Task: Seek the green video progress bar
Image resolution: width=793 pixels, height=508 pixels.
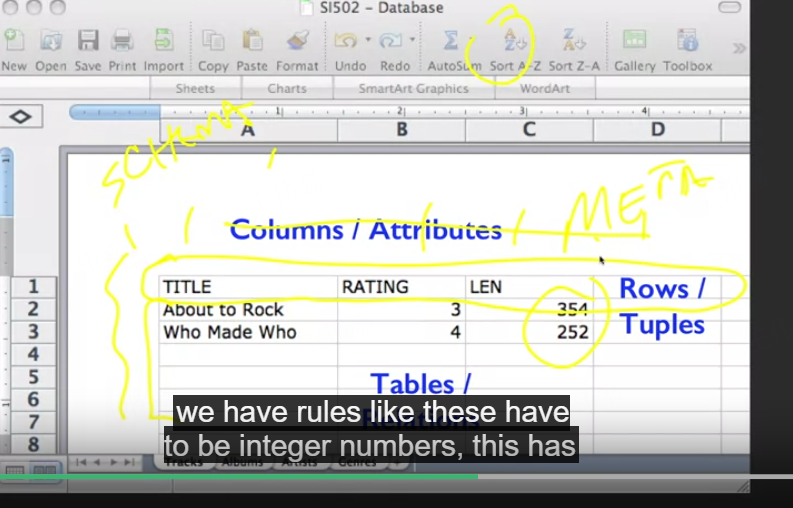Action: click(239, 477)
